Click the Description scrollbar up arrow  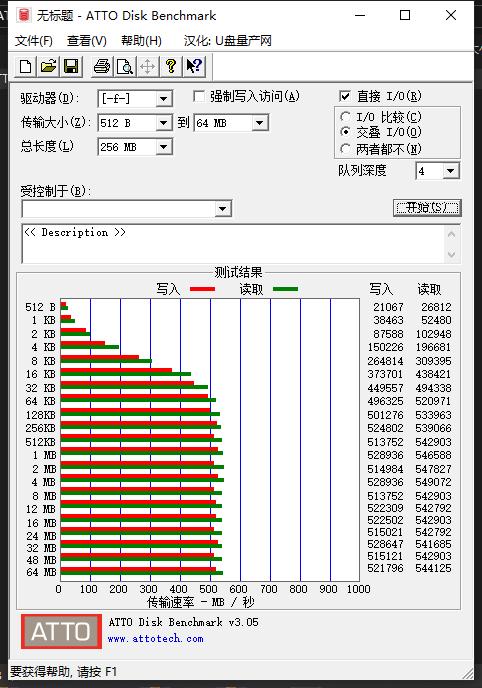tap(451, 235)
